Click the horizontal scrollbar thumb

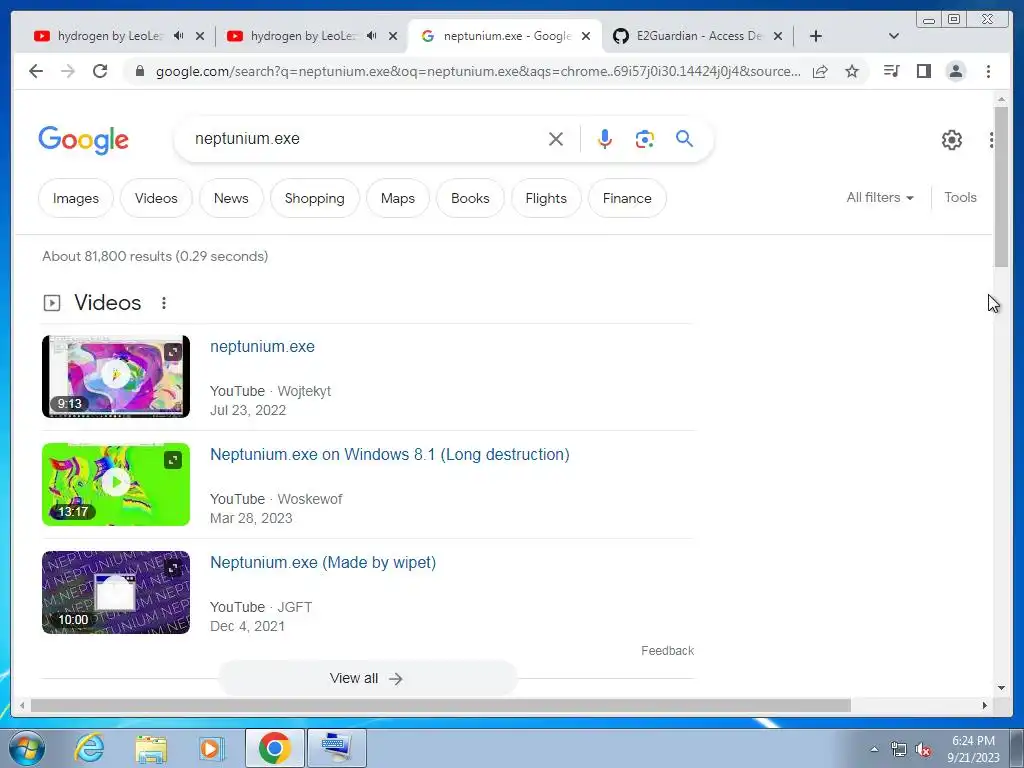coord(441,705)
